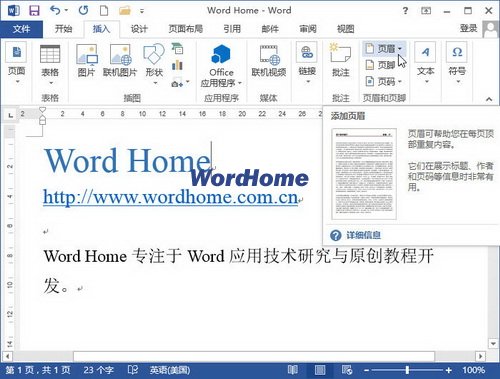
Task: Click the horizontal scrollbar right arrow
Action: click(480, 356)
